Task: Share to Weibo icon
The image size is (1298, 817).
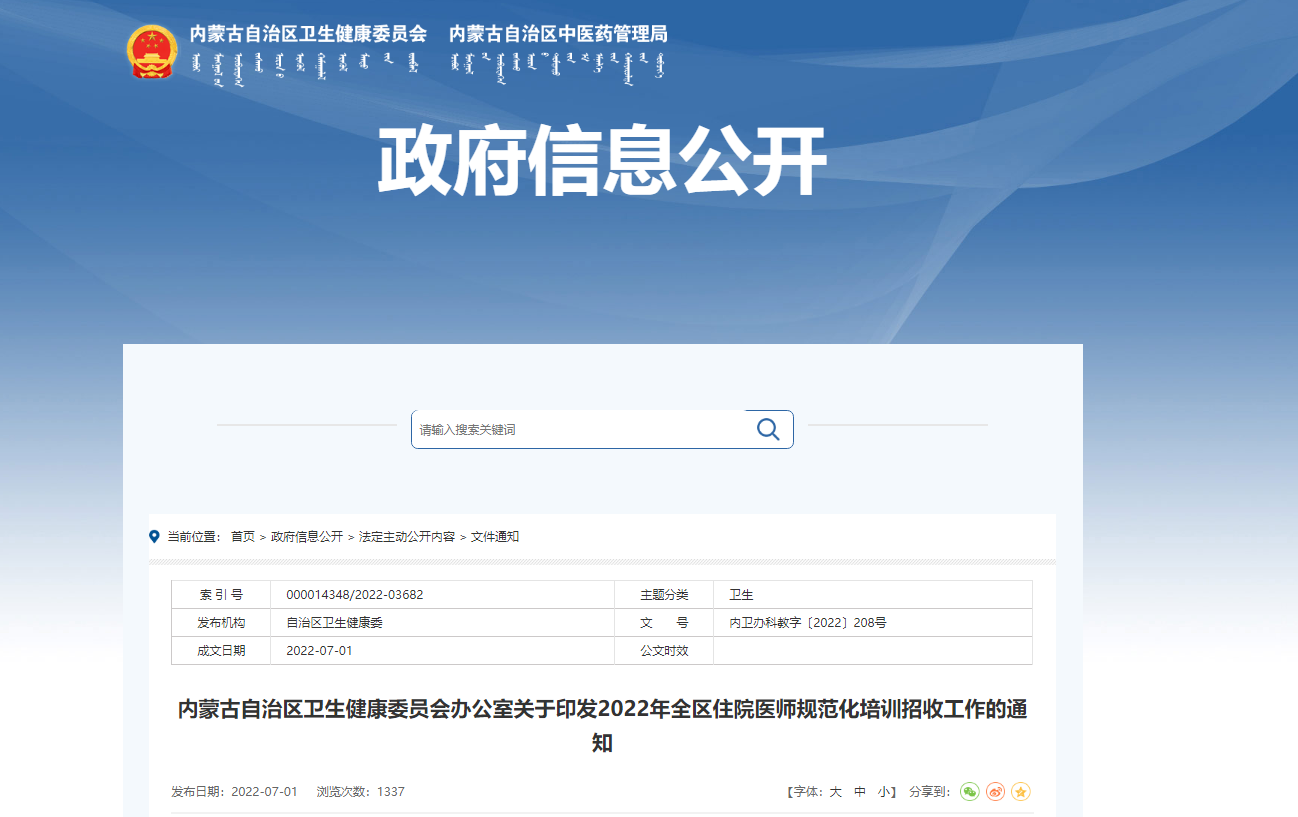Action: coord(995,792)
